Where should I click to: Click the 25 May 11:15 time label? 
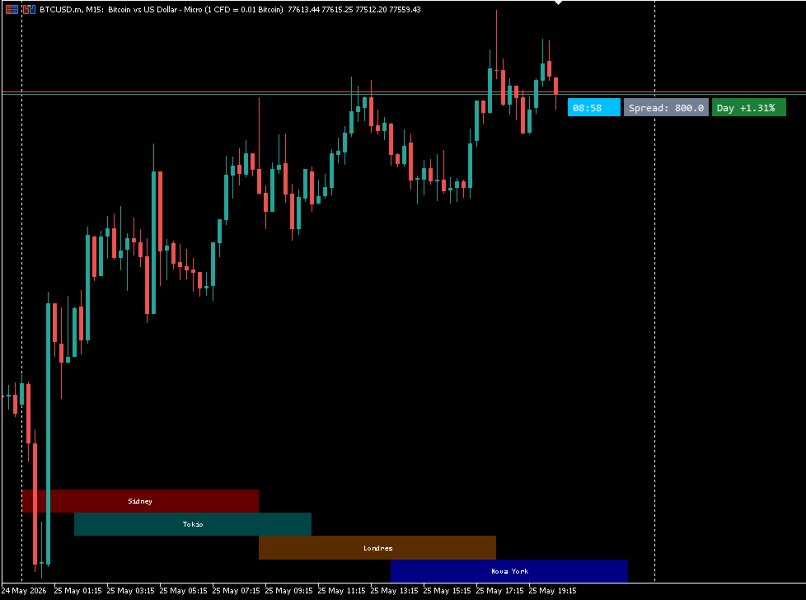tap(341, 591)
